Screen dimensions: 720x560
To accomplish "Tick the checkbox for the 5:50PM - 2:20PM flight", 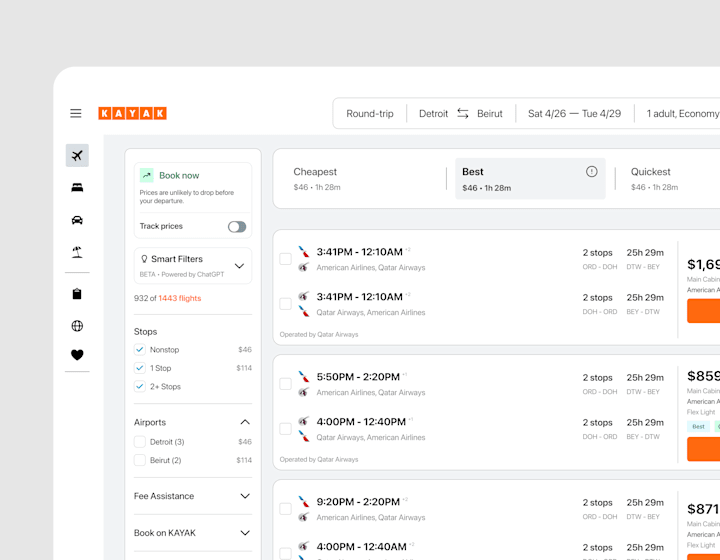I will pyautogui.click(x=286, y=384).
